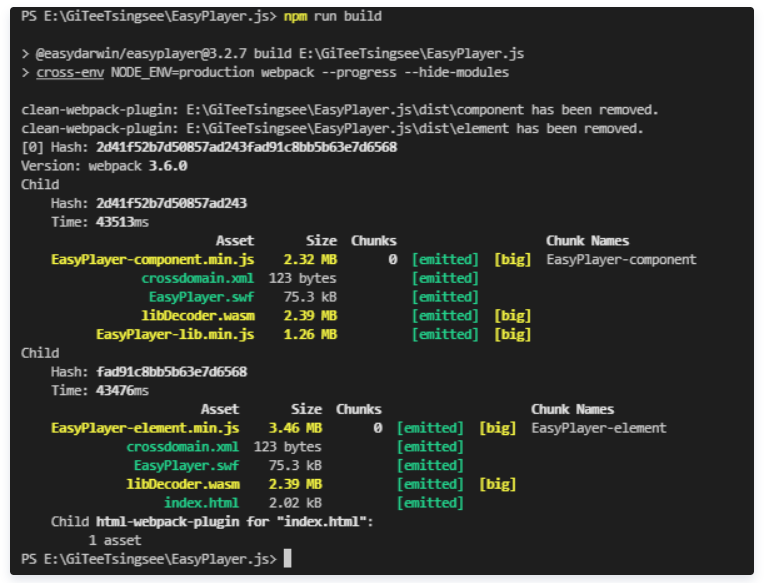Click the [emitted] tag on index.html row
Image resolution: width=765 pixels, height=583 pixels.
[430, 503]
